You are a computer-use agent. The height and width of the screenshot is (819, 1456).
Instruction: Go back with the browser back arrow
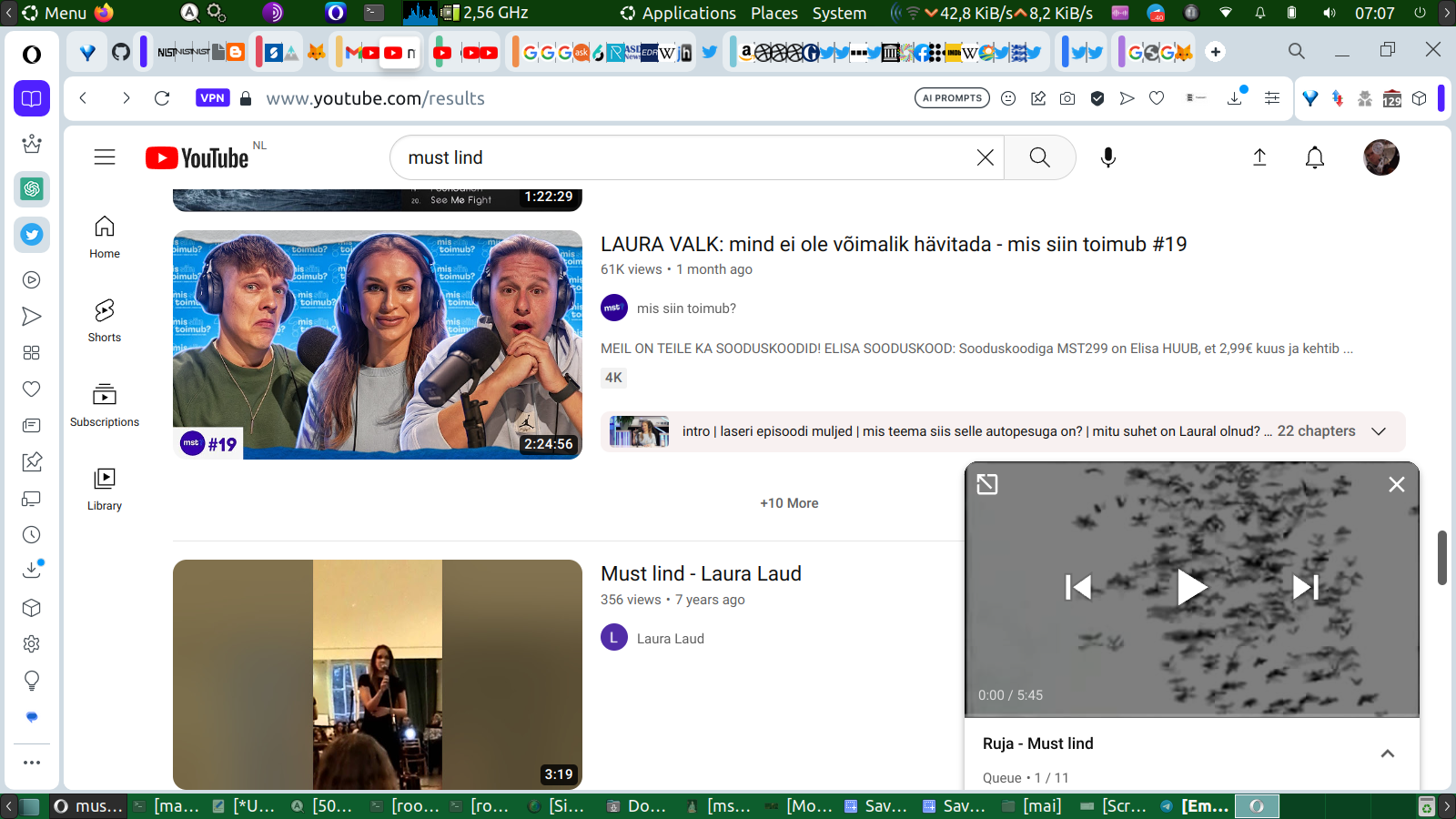click(x=84, y=98)
